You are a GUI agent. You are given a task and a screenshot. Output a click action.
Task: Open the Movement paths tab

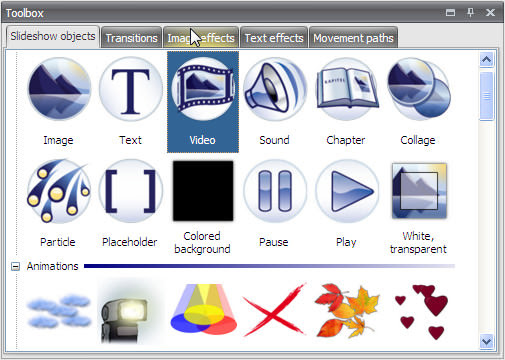pyautogui.click(x=353, y=38)
